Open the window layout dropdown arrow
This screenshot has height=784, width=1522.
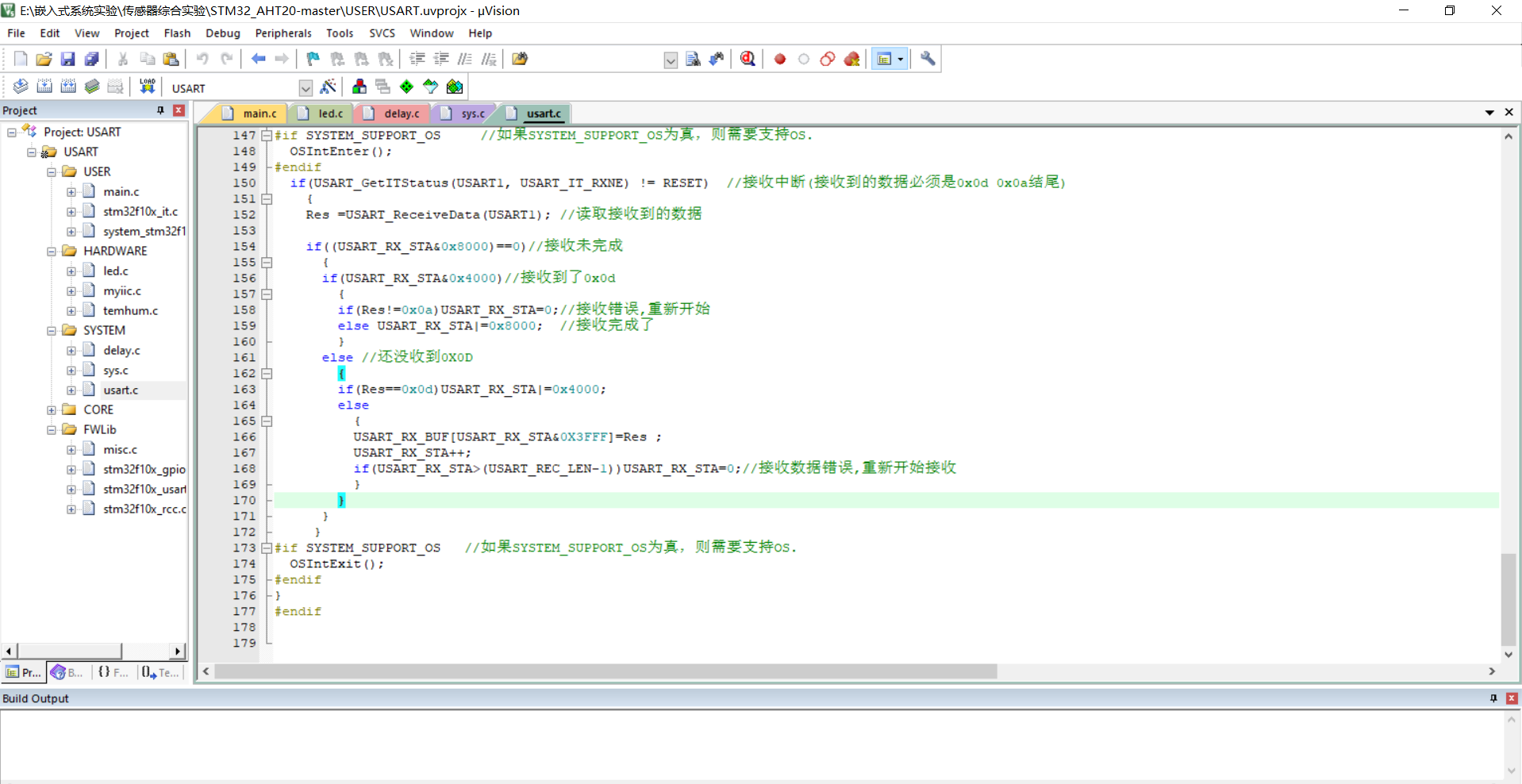click(x=901, y=59)
